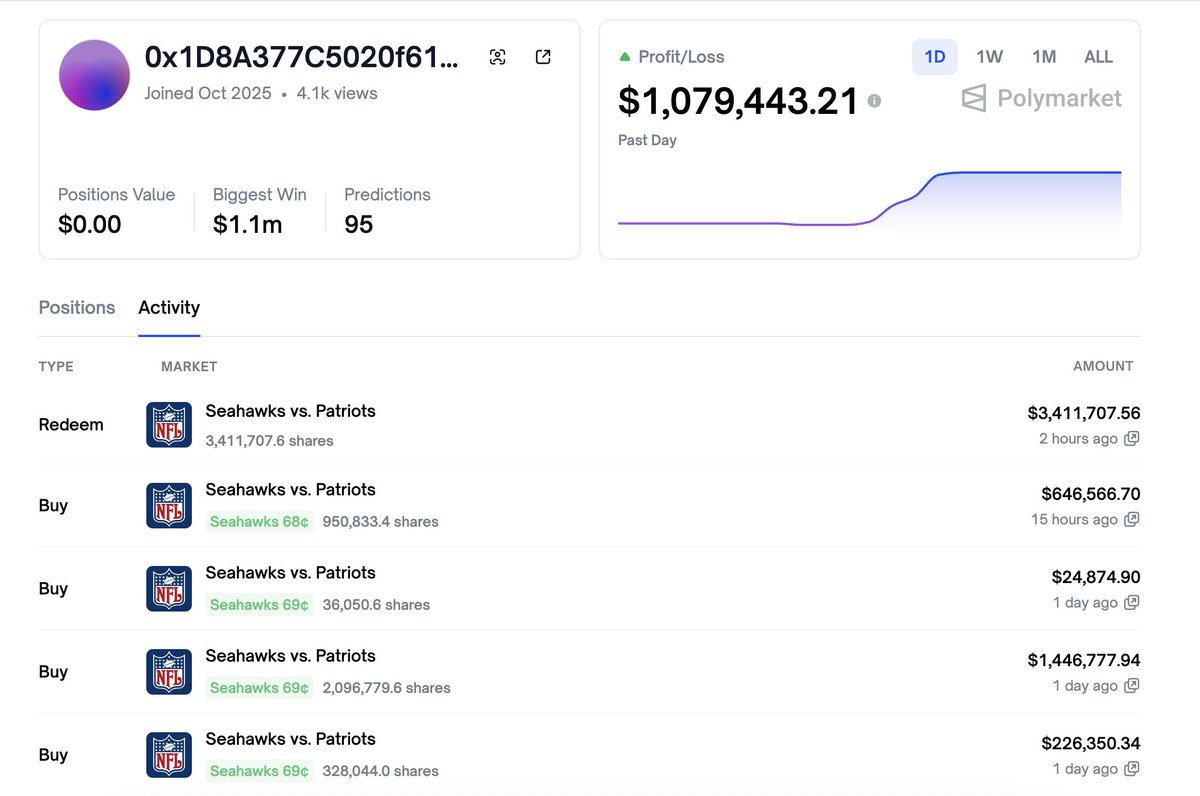This screenshot has height=796, width=1200.
Task: Select the 1D timeframe option
Action: click(934, 57)
